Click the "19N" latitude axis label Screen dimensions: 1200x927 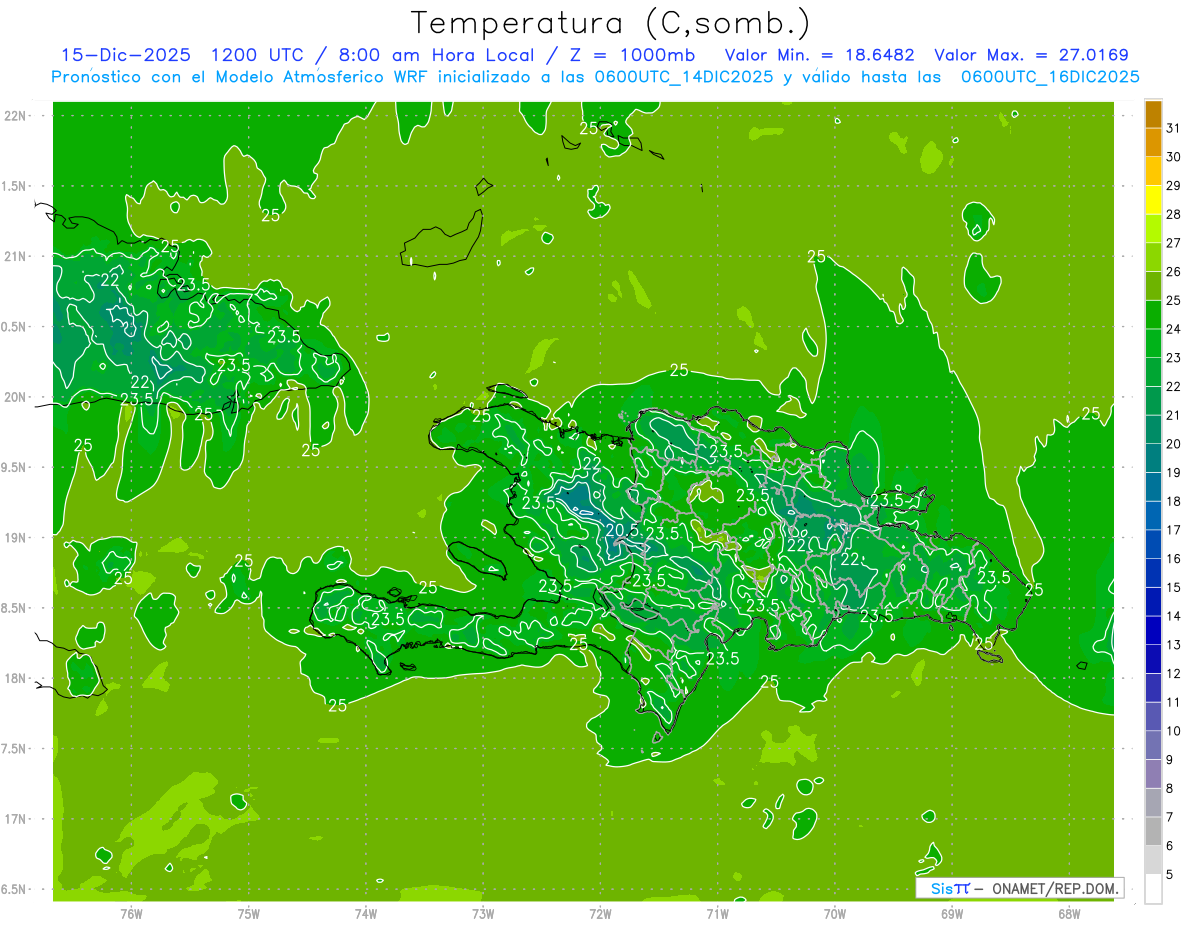coord(14,537)
